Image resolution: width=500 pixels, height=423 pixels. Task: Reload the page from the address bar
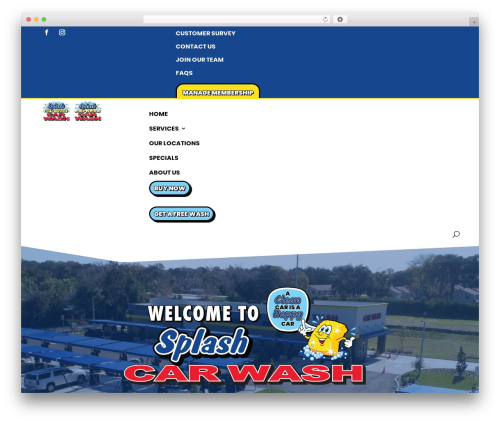[x=325, y=19]
